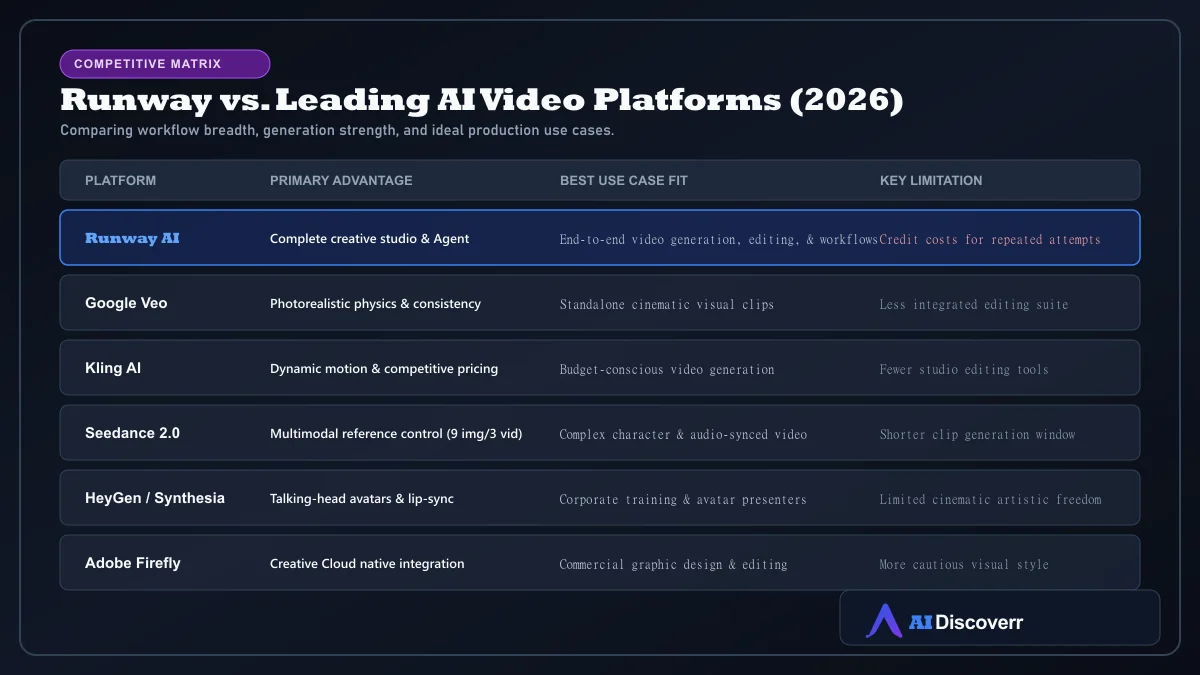Click 'Dynamic motion & competitive pricing' cell
Screen dimensions: 1200x675
[384, 369]
